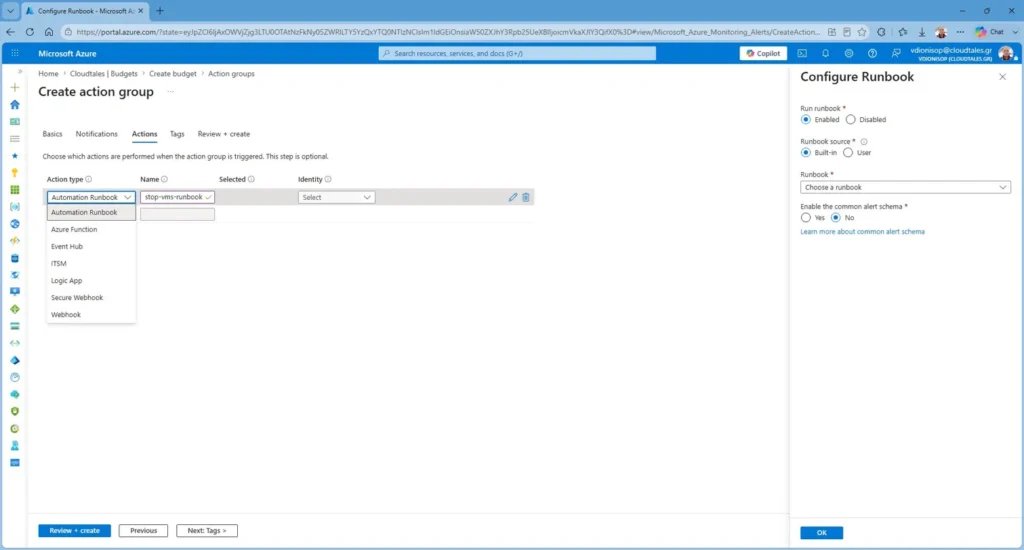Select Enabled for Run runbook

point(806,120)
